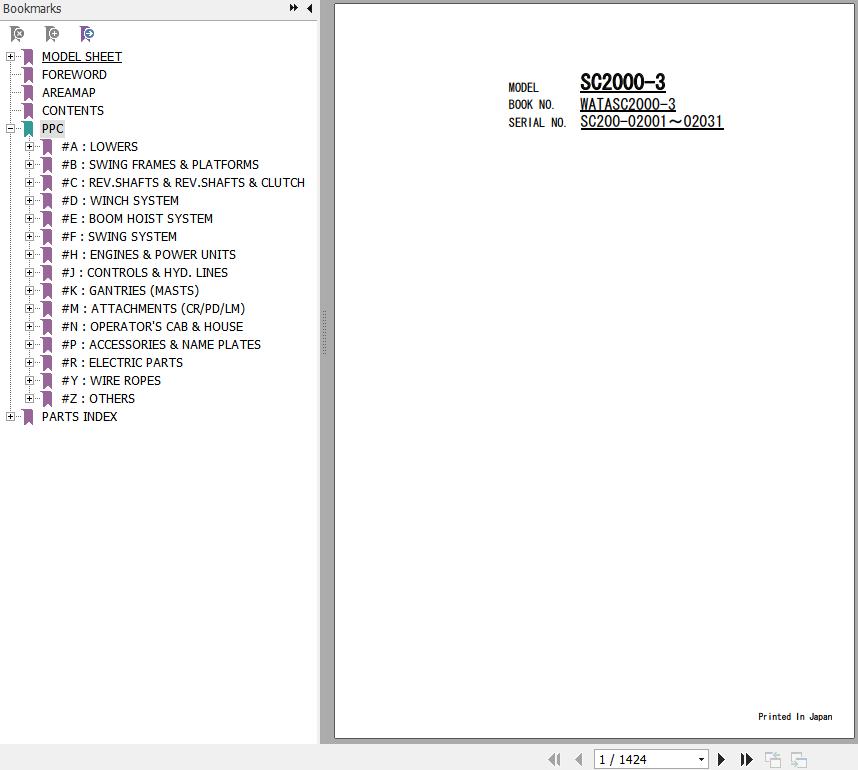
Task: Click the CONTENTS bookmark ribbon icon
Action: pos(28,111)
